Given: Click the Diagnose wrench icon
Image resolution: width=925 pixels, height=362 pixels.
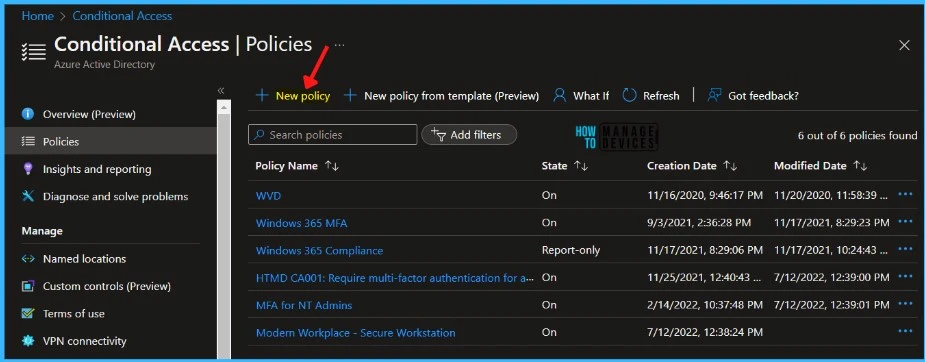Looking at the screenshot, I should (28, 196).
